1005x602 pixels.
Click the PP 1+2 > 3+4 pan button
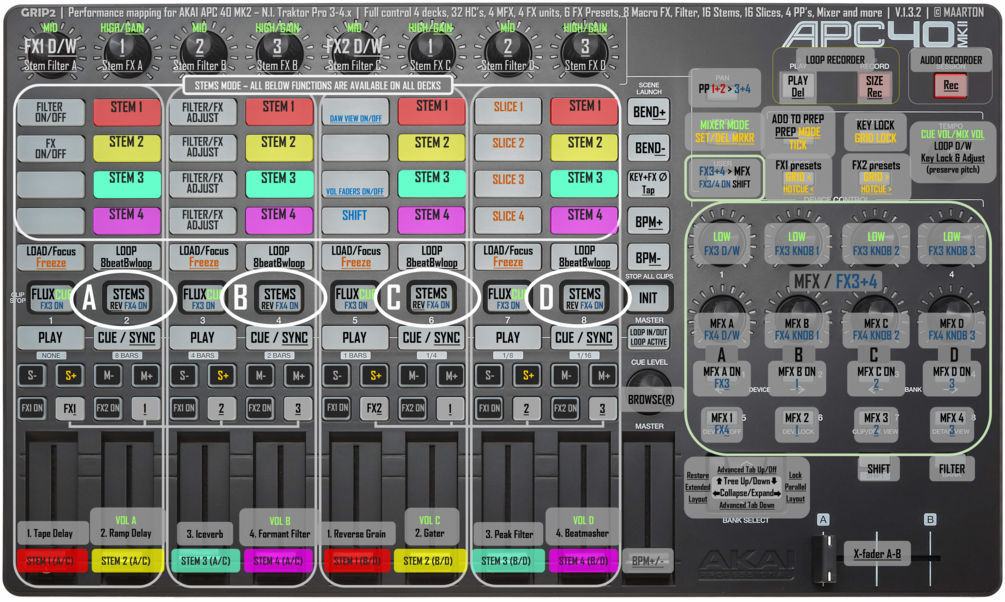click(x=724, y=89)
